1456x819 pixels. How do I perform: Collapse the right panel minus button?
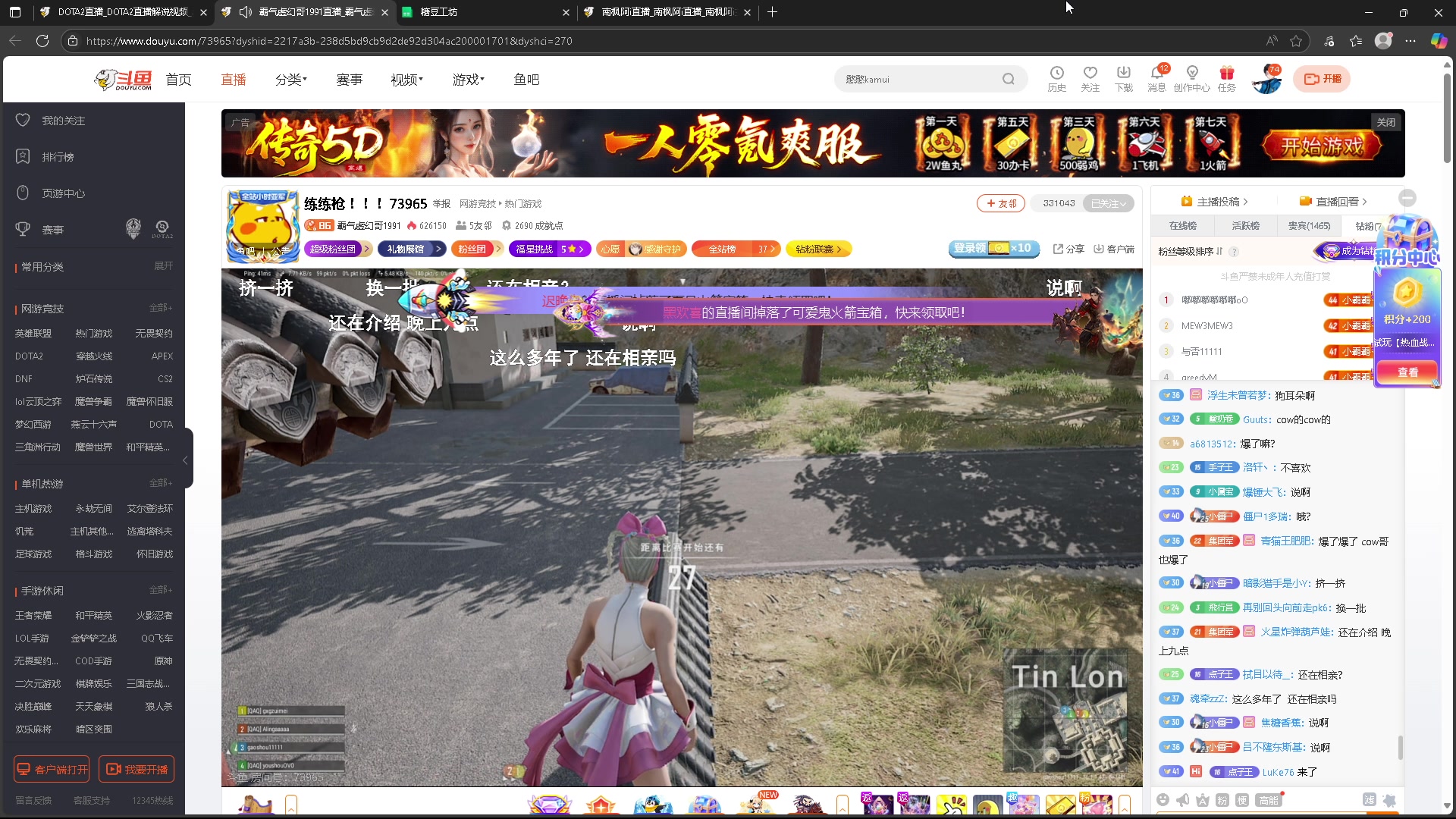[1407, 199]
